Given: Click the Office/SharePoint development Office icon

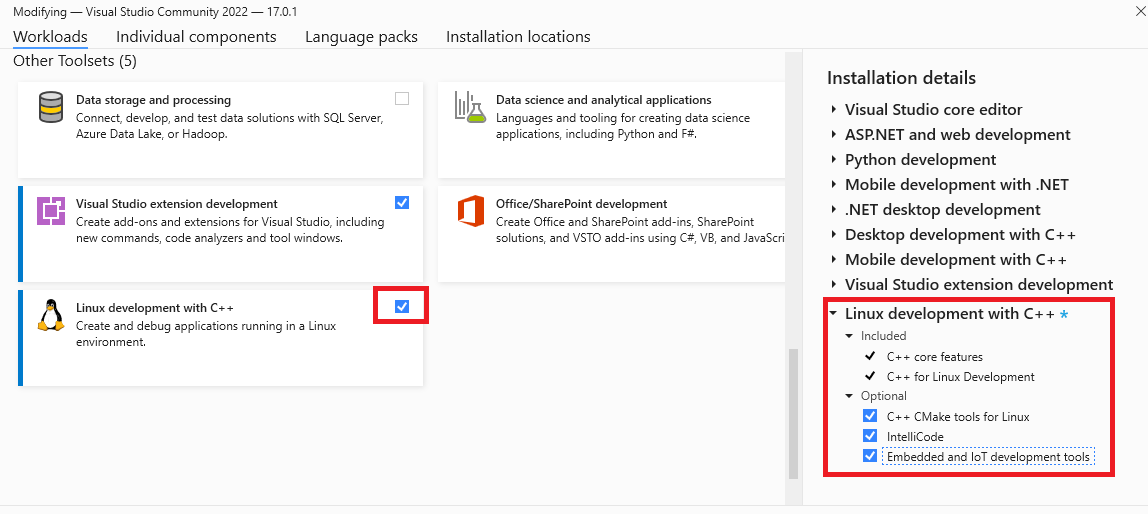Looking at the screenshot, I should [471, 212].
